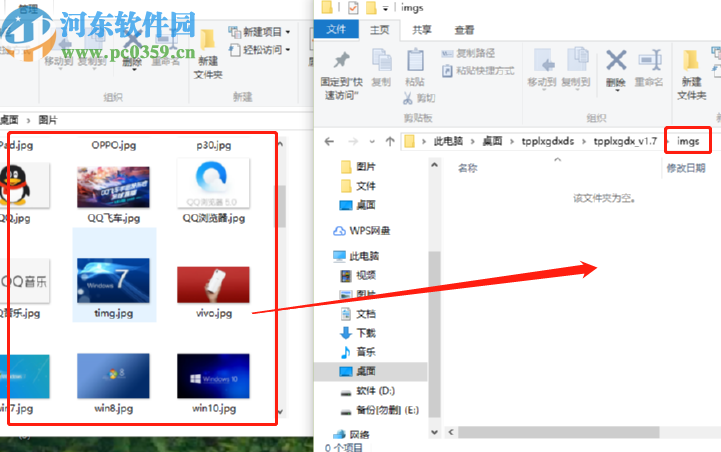721x452 pixels.
Task: Go up one folder level arrow
Action: coord(390,141)
